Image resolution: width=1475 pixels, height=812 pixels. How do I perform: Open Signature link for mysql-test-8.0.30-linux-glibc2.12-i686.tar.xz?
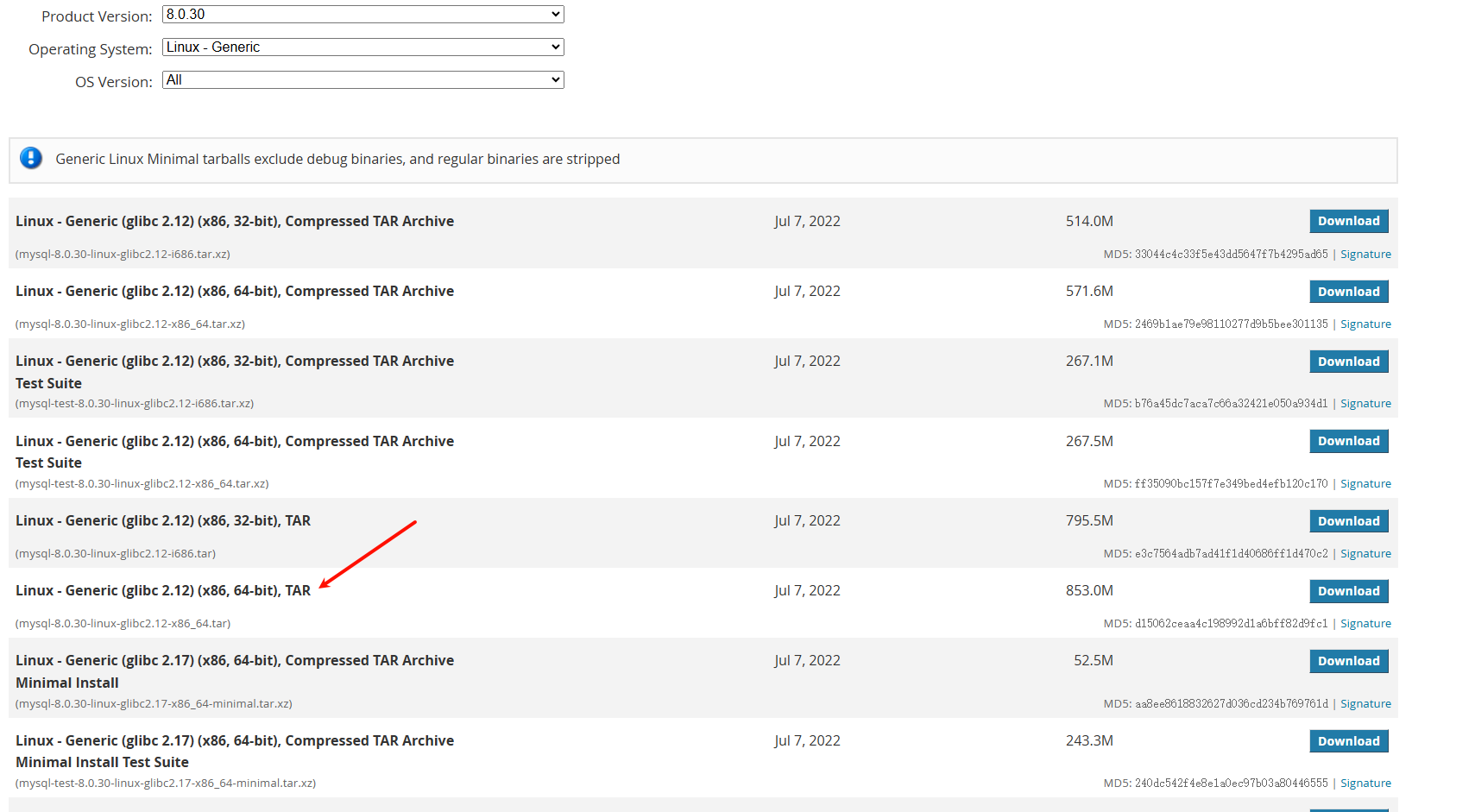pyautogui.click(x=1365, y=404)
